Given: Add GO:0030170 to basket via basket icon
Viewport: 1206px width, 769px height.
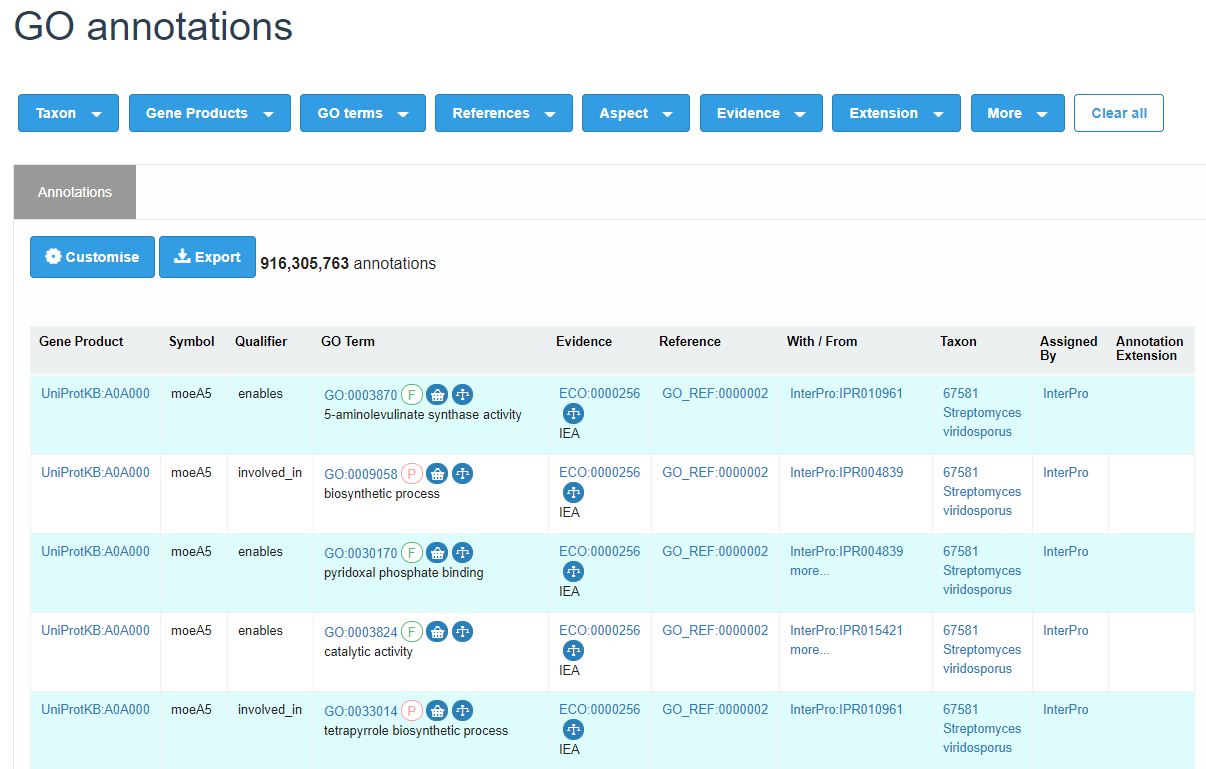Looking at the screenshot, I should (437, 552).
